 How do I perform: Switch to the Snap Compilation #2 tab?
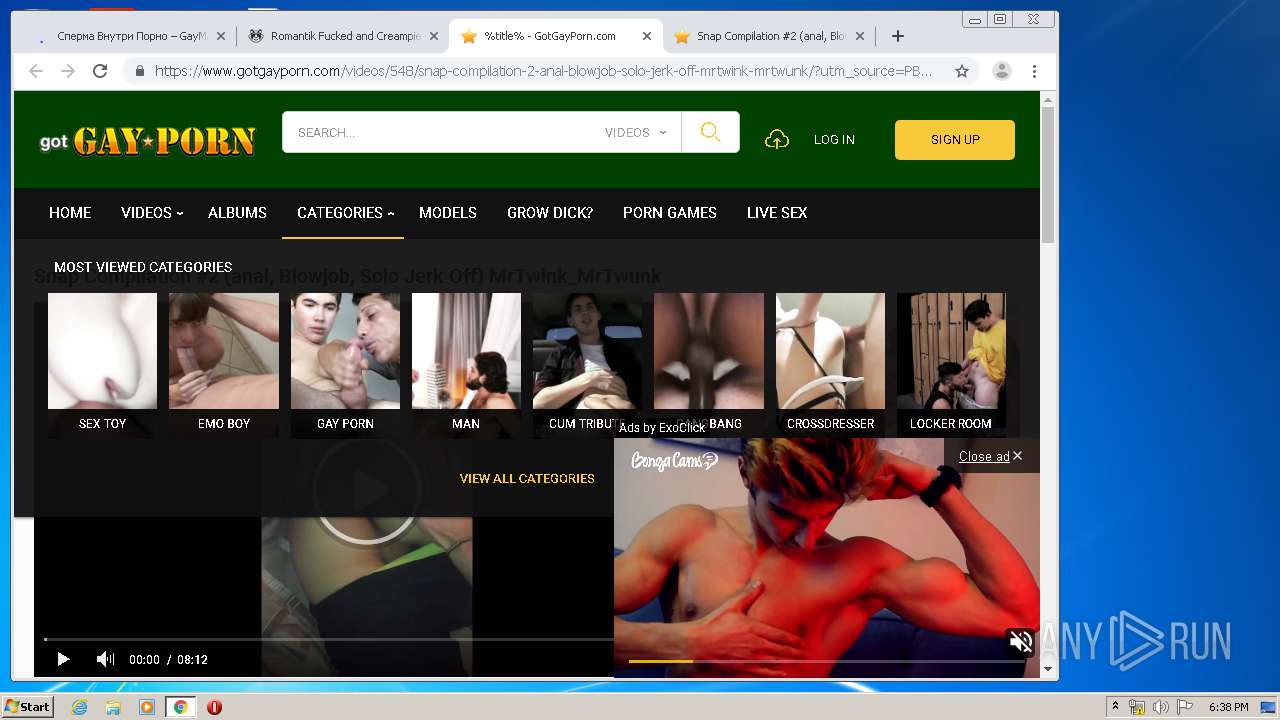click(x=771, y=36)
